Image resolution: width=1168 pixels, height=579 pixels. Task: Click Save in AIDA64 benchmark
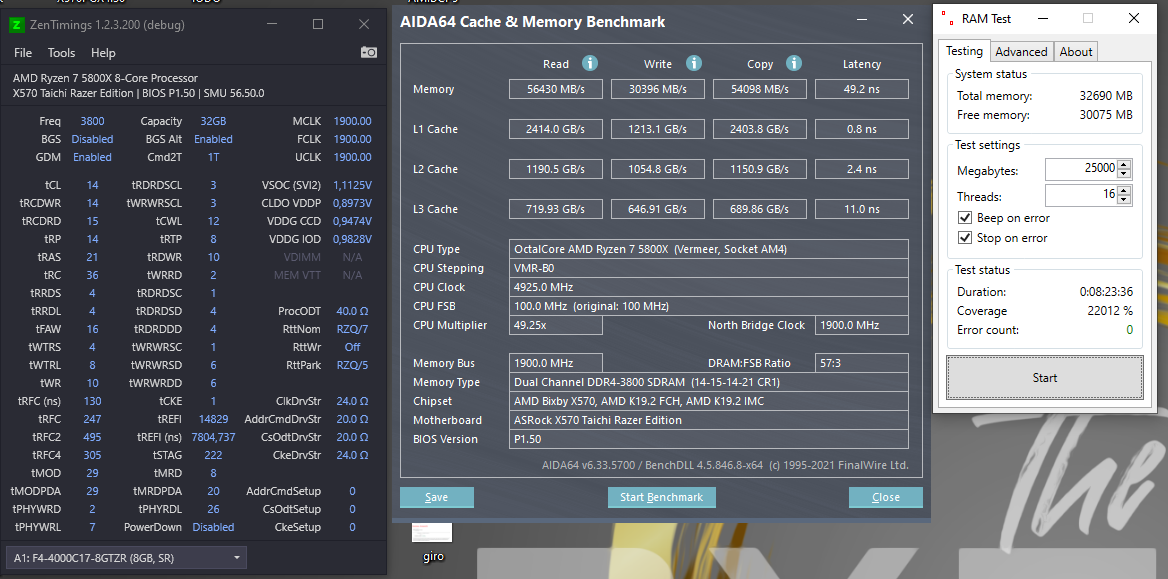[x=437, y=497]
